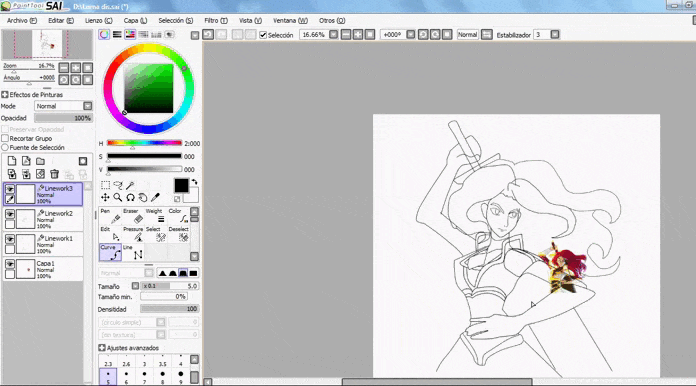This screenshot has height=386, width=696.
Task: Open the Capa menu
Action: [135, 20]
